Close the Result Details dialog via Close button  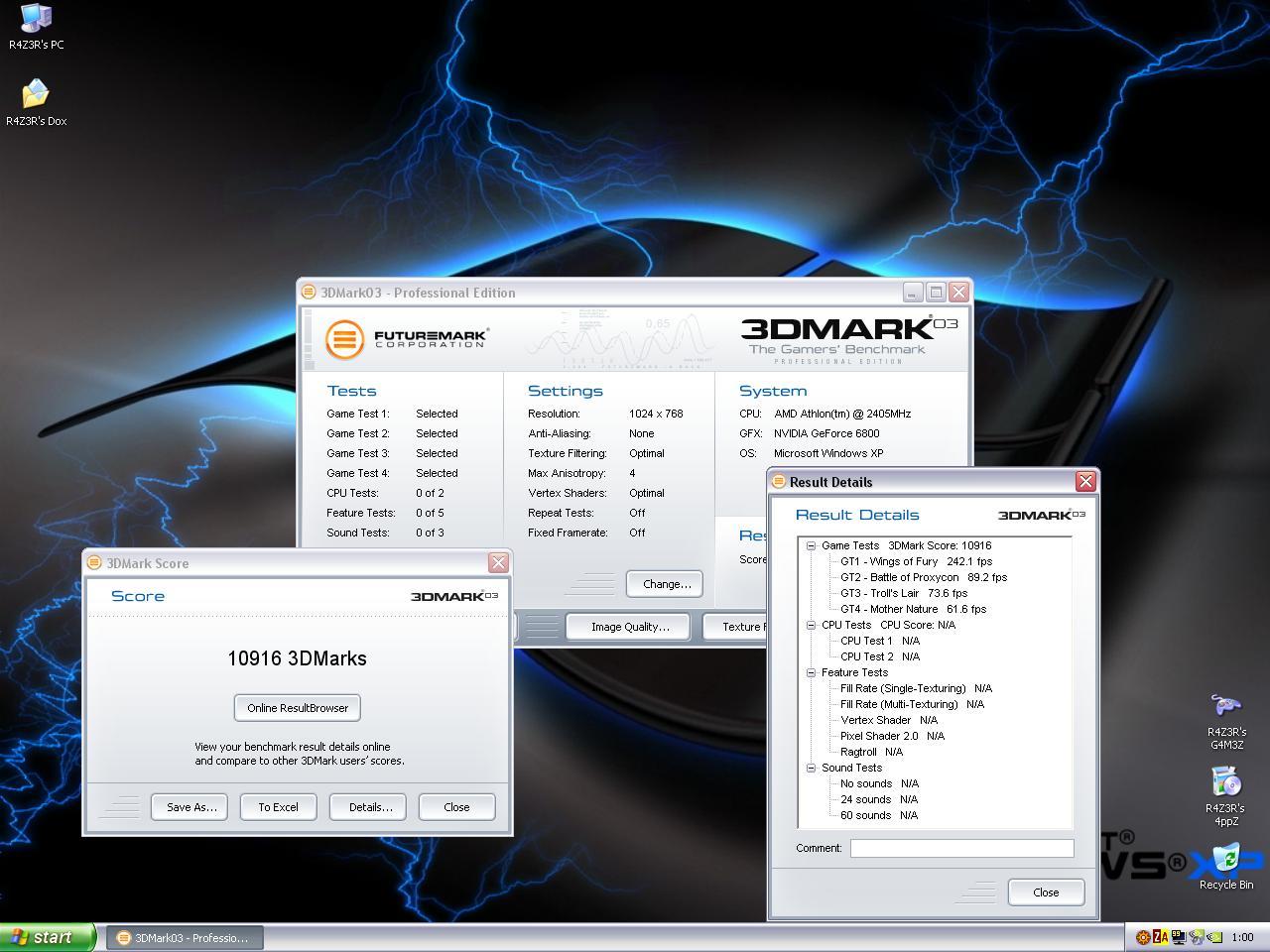tap(1046, 892)
